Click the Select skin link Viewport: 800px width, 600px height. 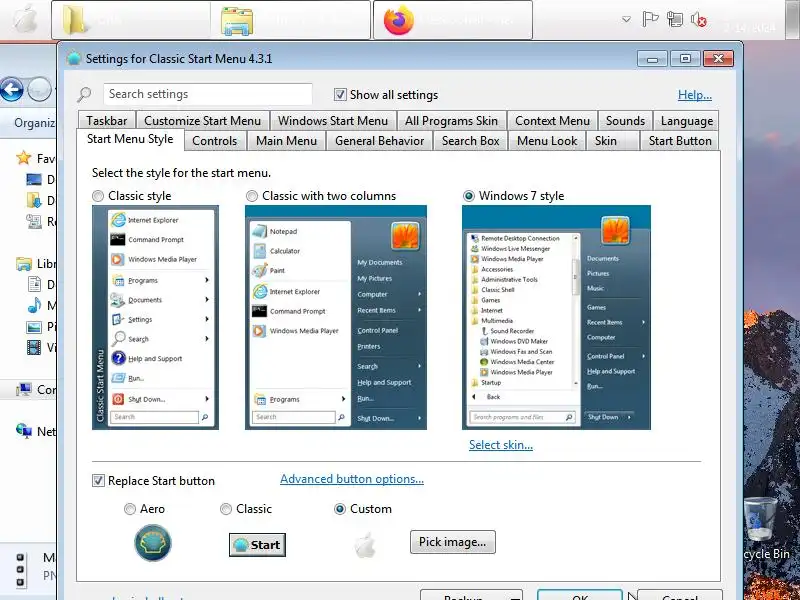click(x=501, y=445)
